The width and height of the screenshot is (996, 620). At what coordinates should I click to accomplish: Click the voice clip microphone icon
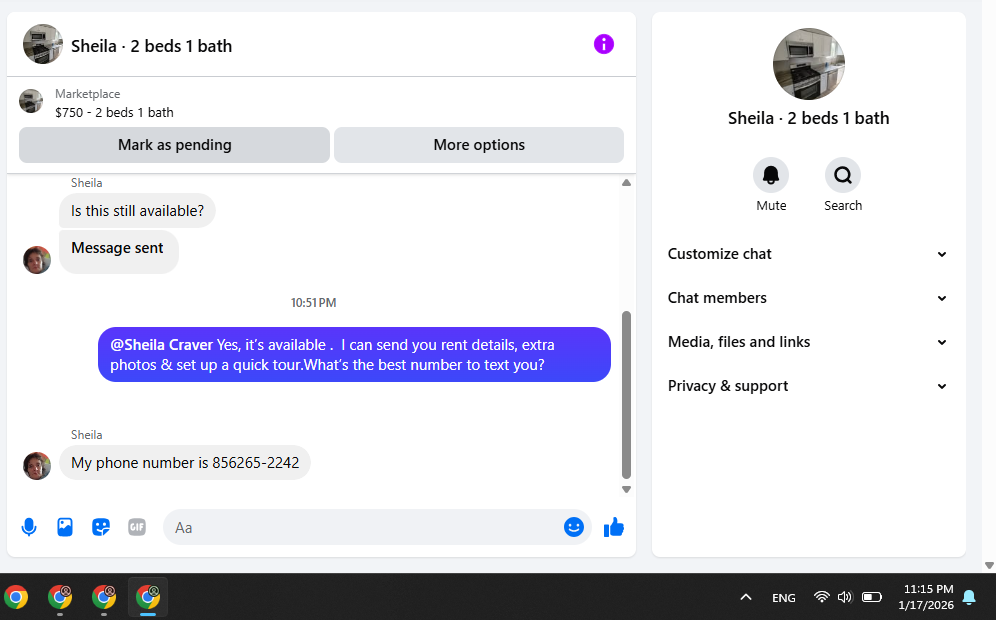click(x=29, y=527)
